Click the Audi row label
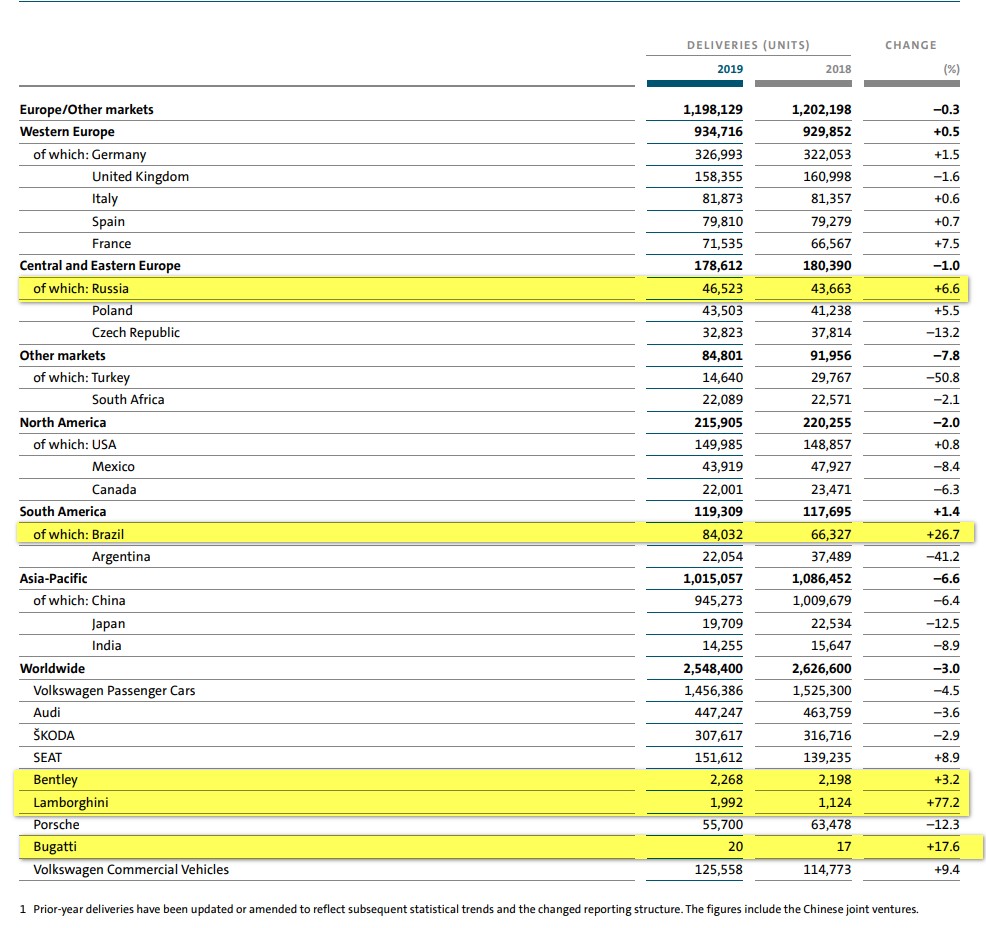986x928 pixels. (47, 712)
